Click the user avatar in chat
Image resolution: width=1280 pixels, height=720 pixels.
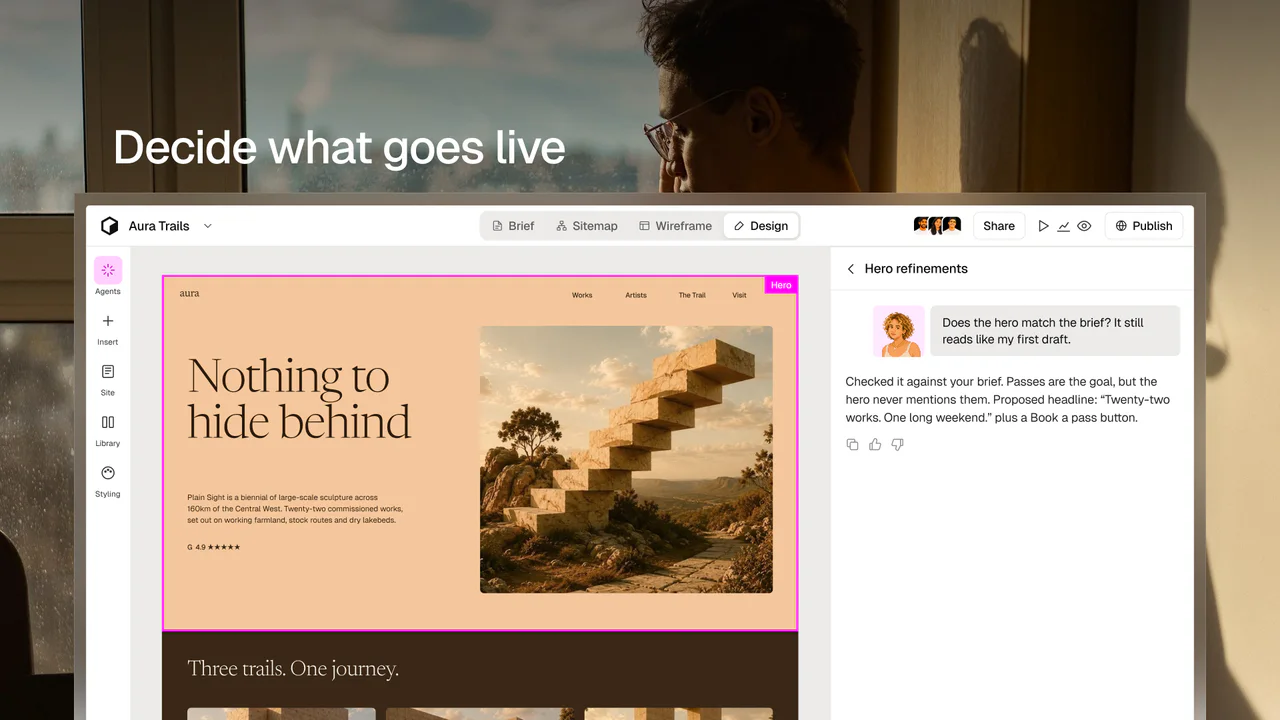click(898, 331)
